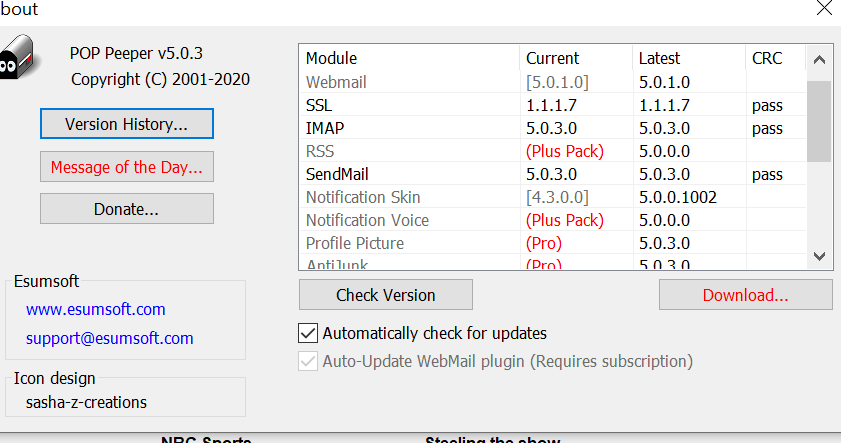Click the Auto-Update WebMail plugin checkbox
Image resolution: width=841 pixels, height=443 pixels.
[x=308, y=361]
